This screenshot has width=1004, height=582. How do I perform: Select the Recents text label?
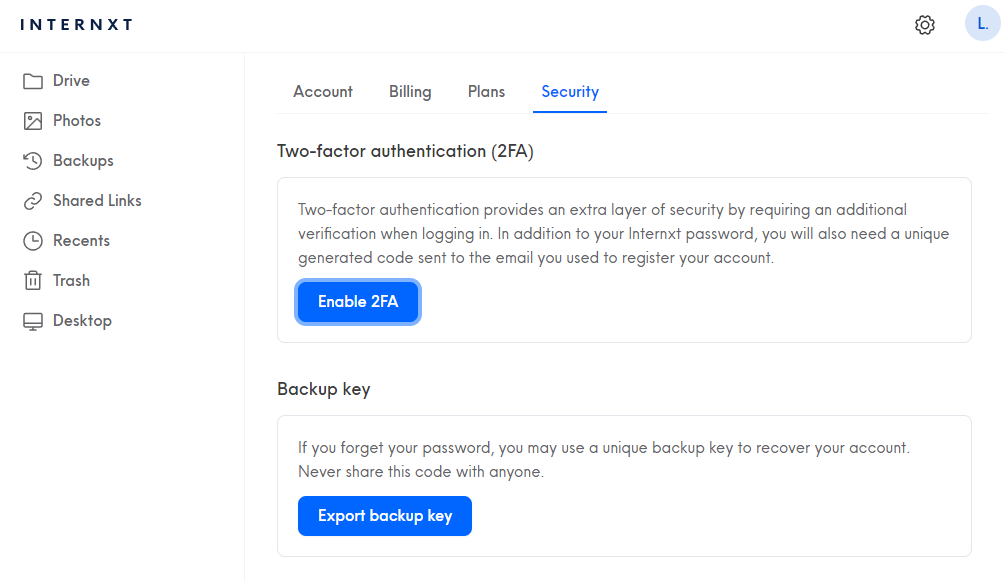(x=81, y=241)
